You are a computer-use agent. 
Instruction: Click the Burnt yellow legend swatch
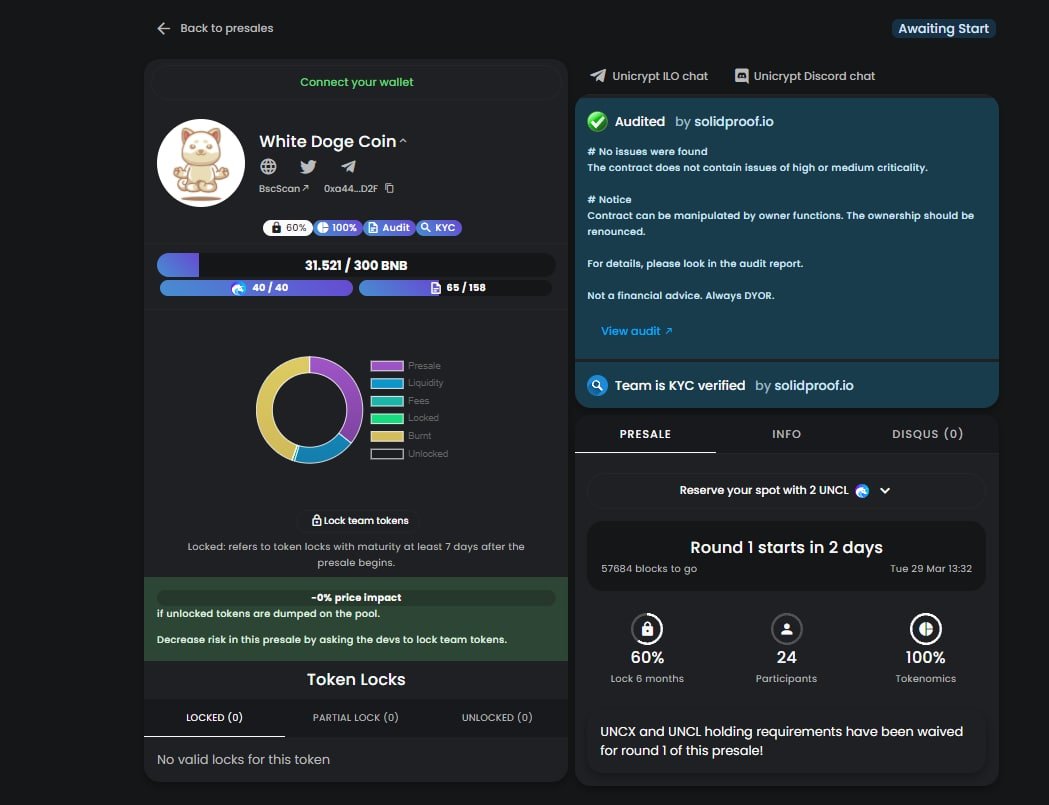pyautogui.click(x=387, y=436)
